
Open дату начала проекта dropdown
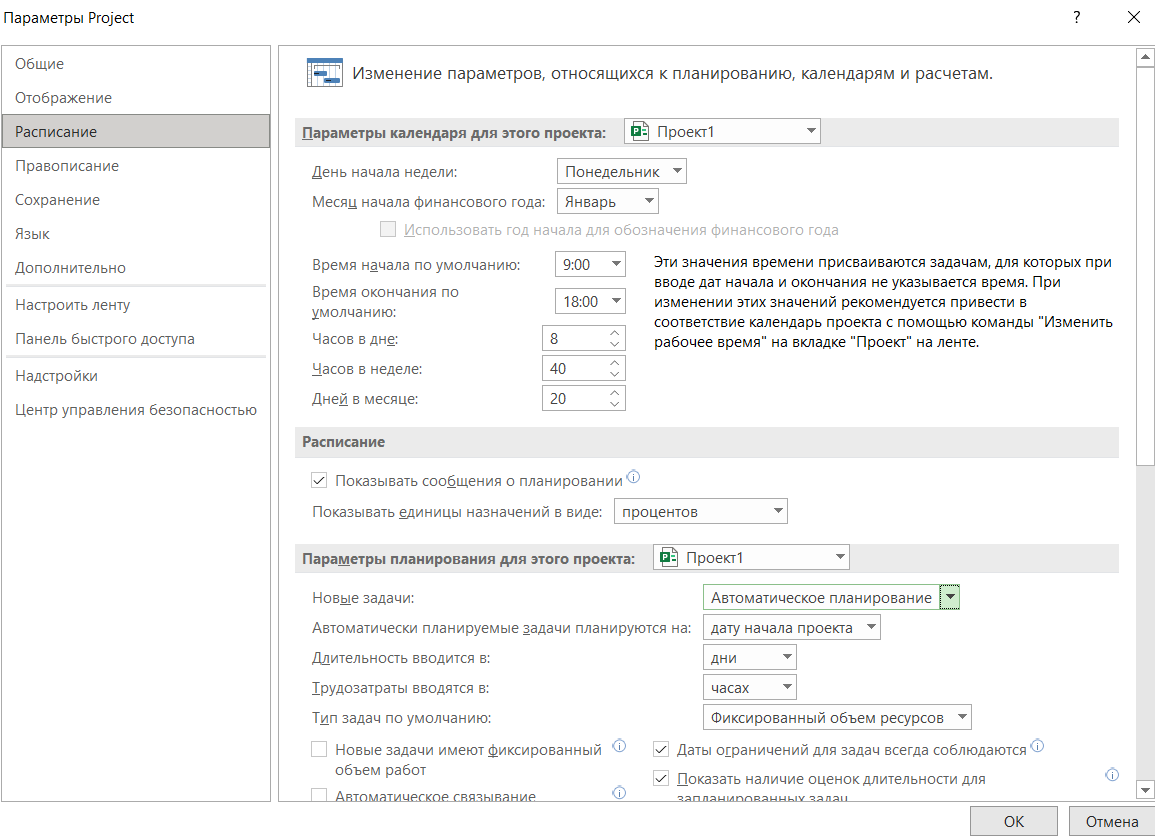coord(792,628)
